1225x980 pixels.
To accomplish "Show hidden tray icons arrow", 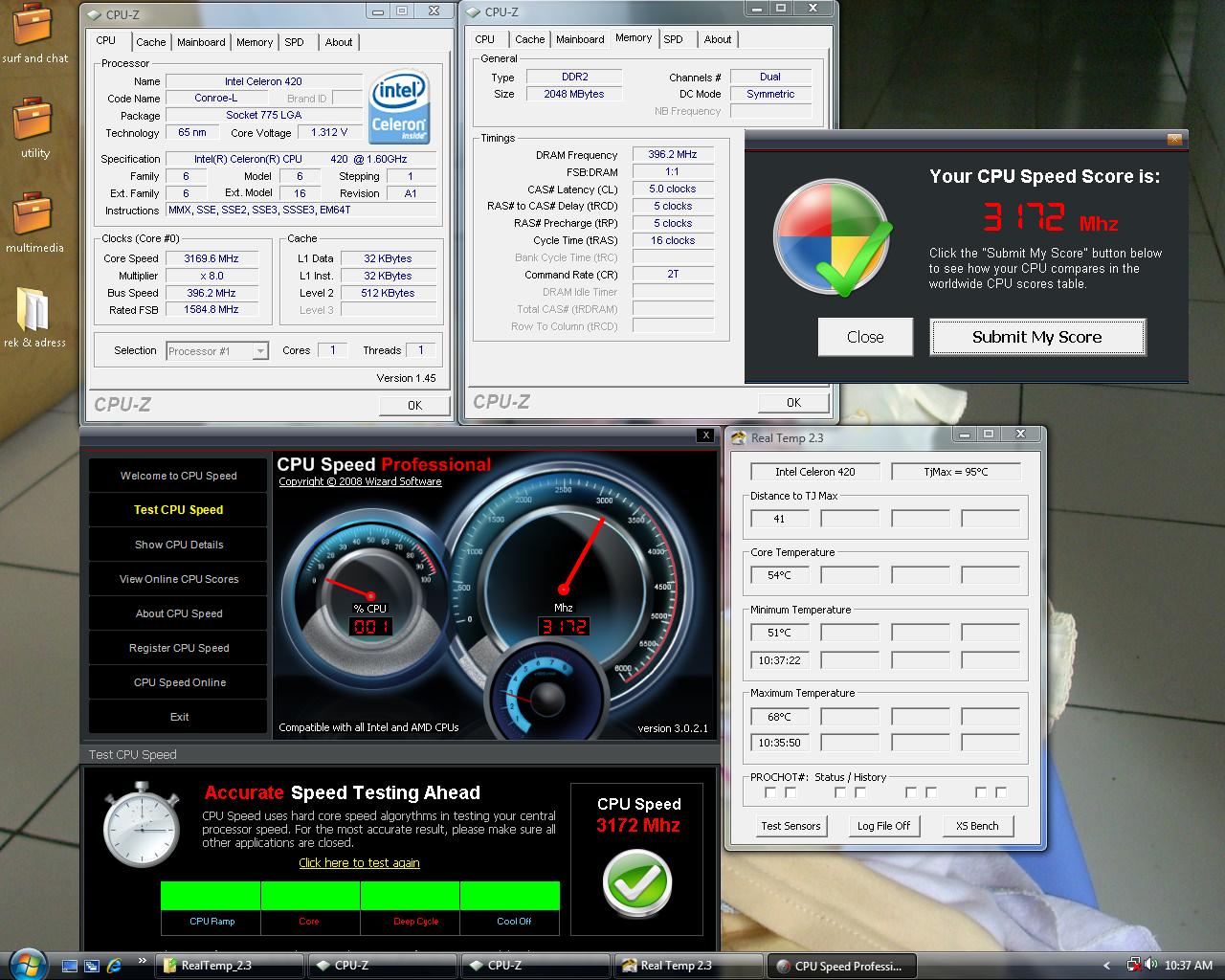I will click(x=1106, y=966).
